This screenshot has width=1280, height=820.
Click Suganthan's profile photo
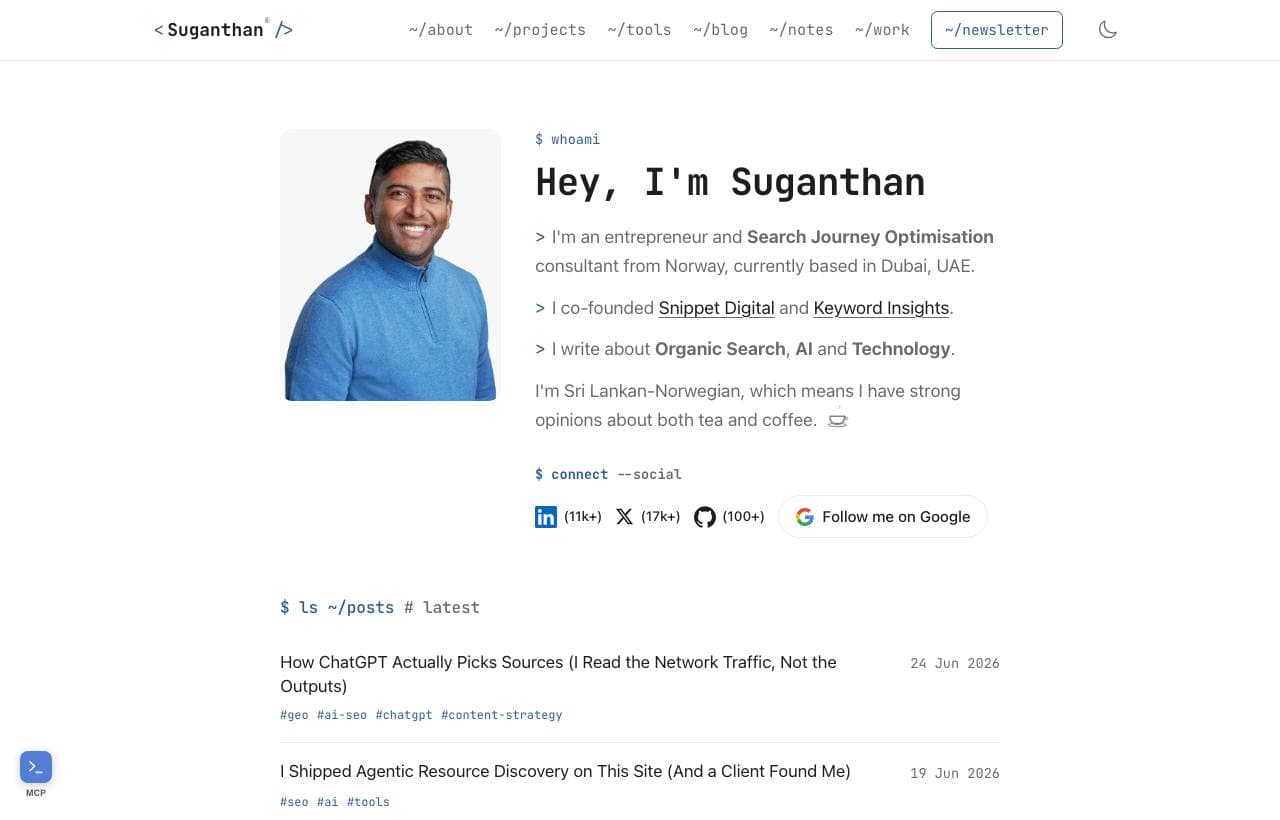coord(390,265)
